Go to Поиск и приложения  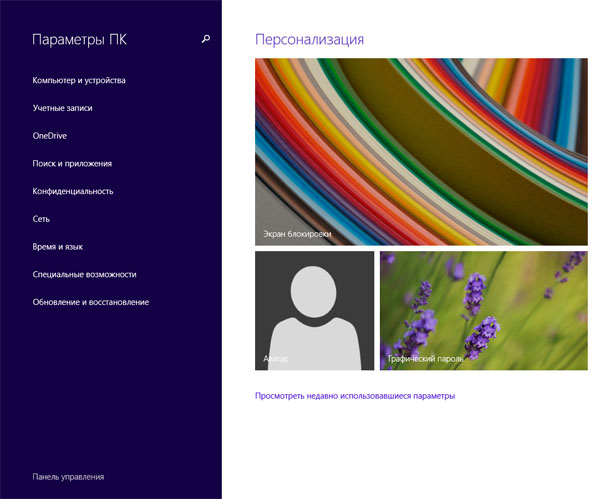point(72,163)
